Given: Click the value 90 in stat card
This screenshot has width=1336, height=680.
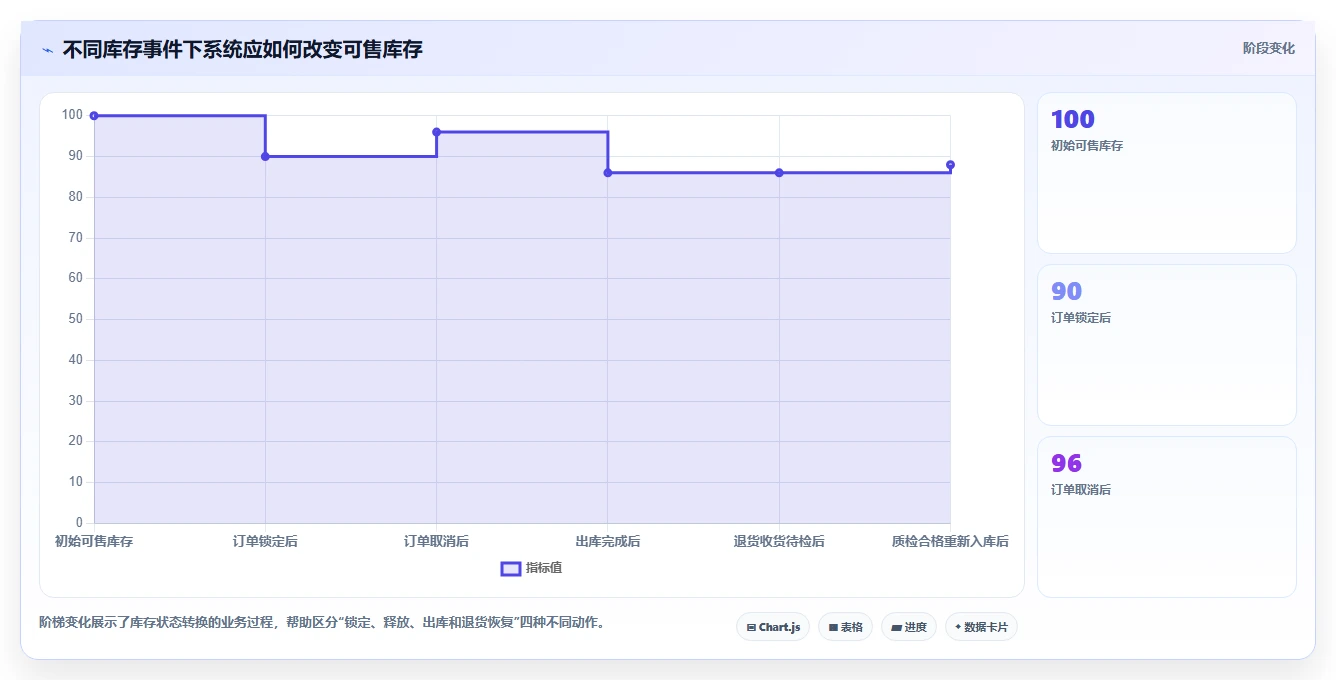Looking at the screenshot, I should (x=1066, y=291).
